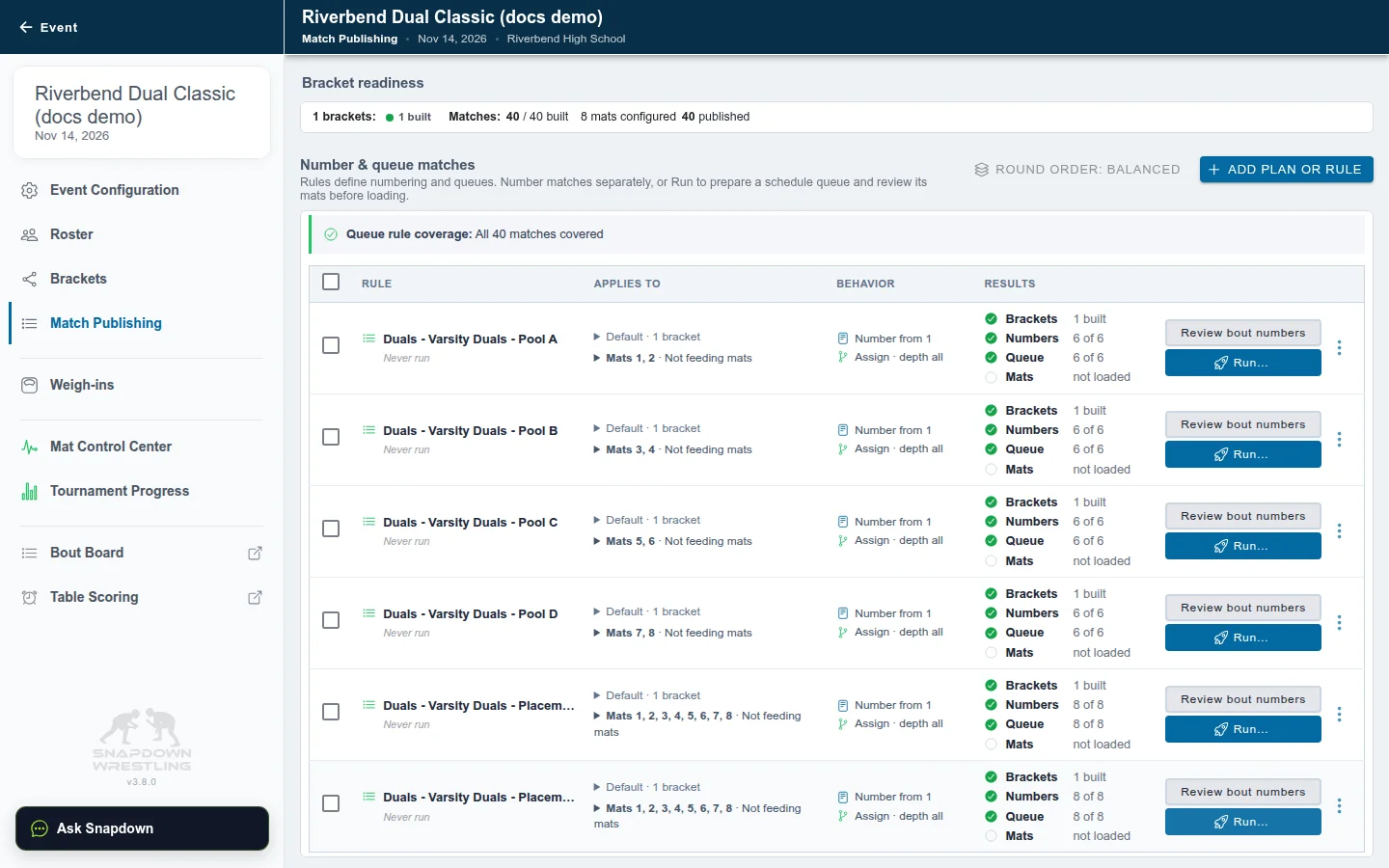The height and width of the screenshot is (868, 1389).
Task: Run the Pool C queue rule
Action: click(x=1242, y=546)
